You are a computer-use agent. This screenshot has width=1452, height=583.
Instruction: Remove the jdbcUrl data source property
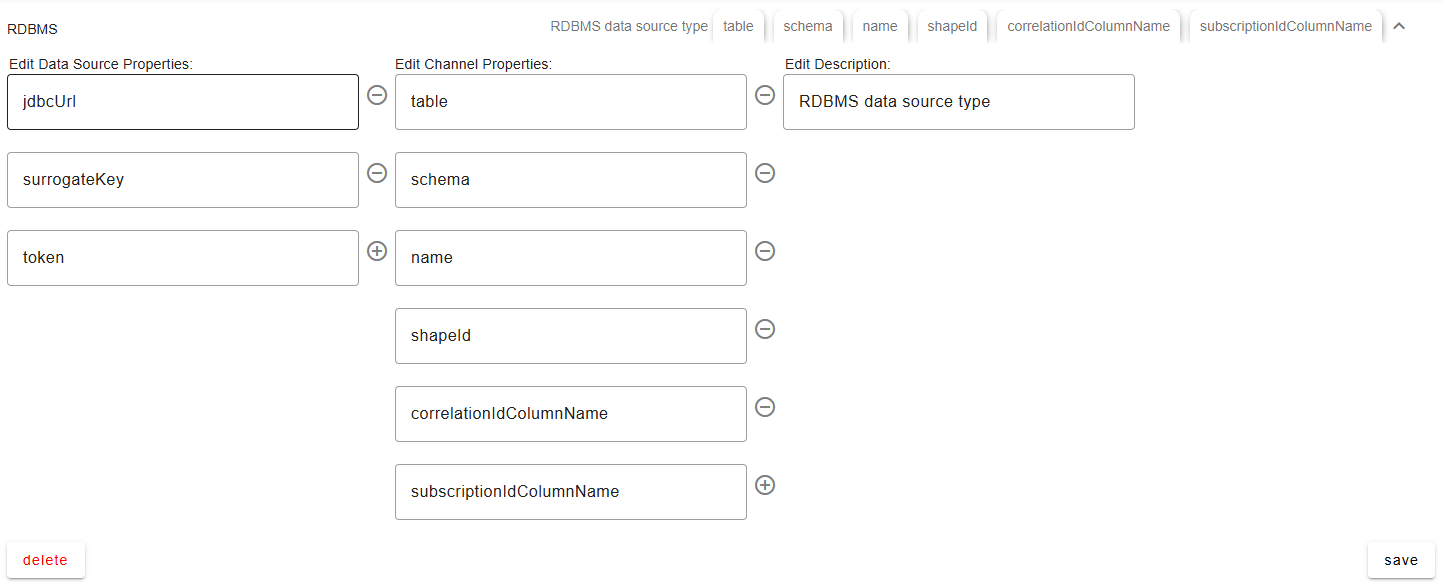(x=377, y=95)
